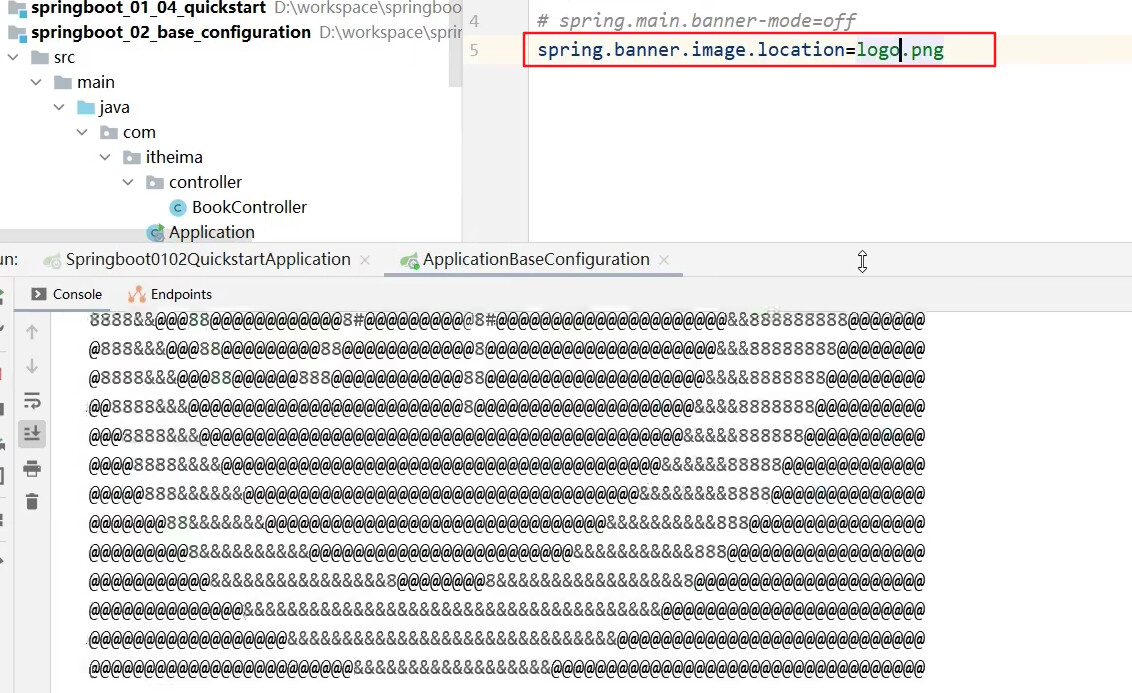The height and width of the screenshot is (693, 1132).
Task: Close the ApplicationBaseConfiguration run tab
Action: [664, 260]
